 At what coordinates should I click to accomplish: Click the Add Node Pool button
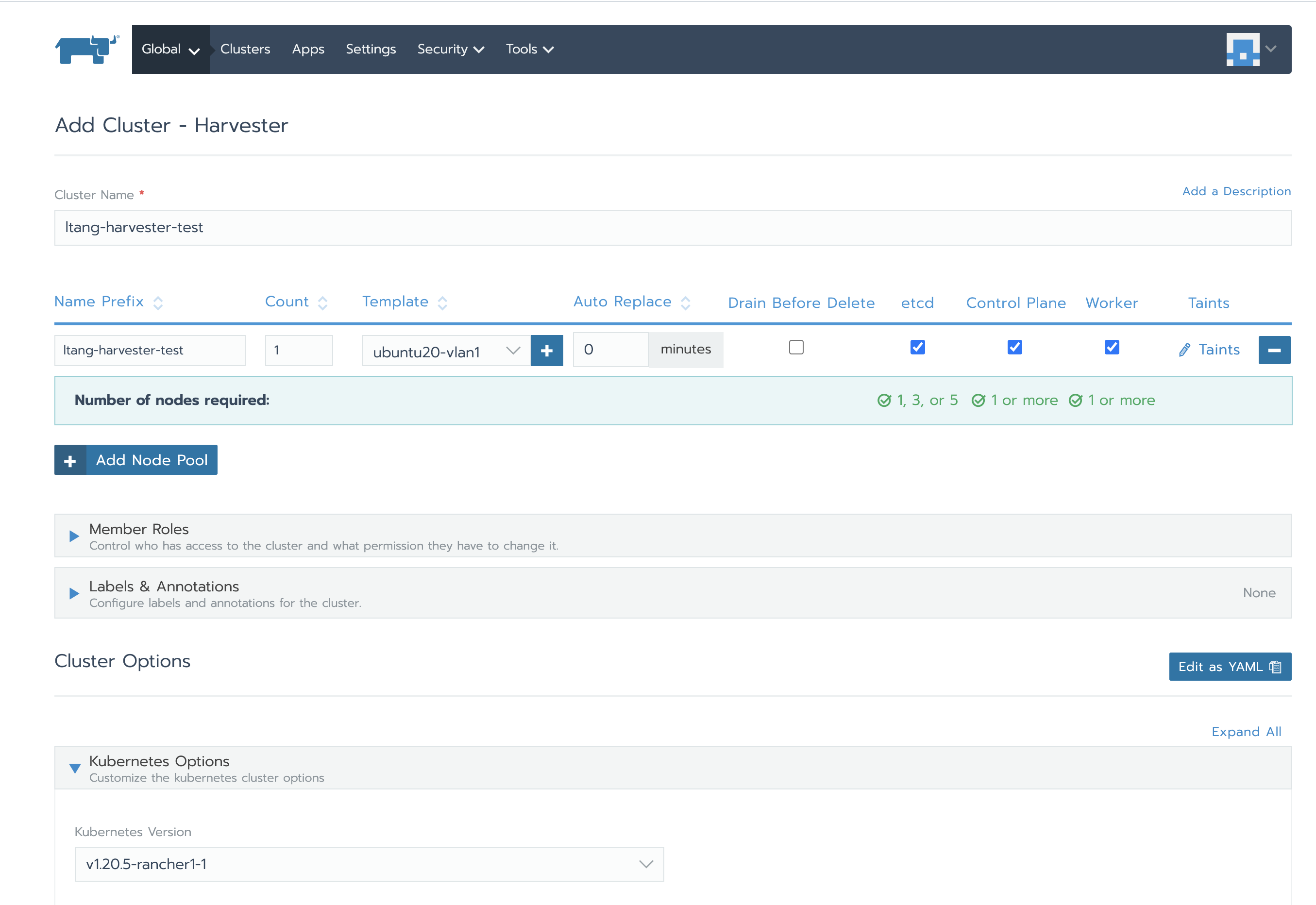pyautogui.click(x=135, y=460)
